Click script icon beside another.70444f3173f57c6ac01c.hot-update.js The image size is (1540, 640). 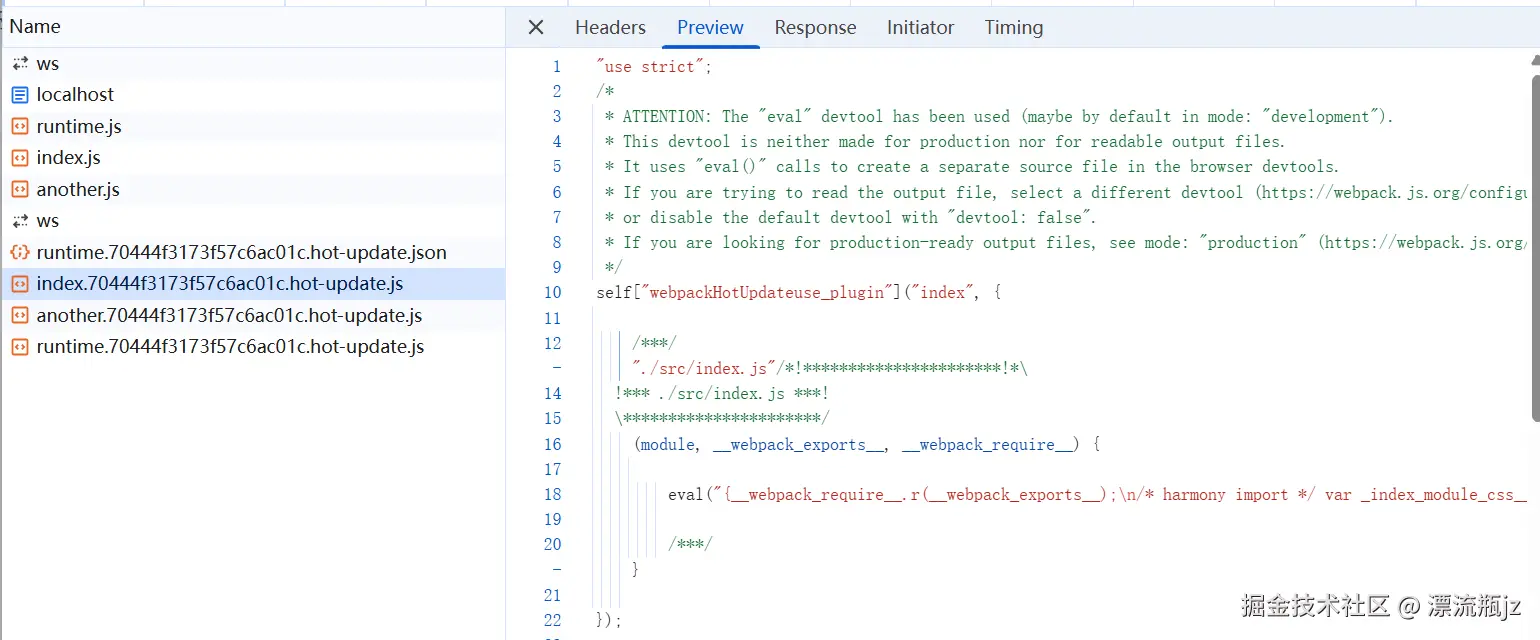click(20, 315)
